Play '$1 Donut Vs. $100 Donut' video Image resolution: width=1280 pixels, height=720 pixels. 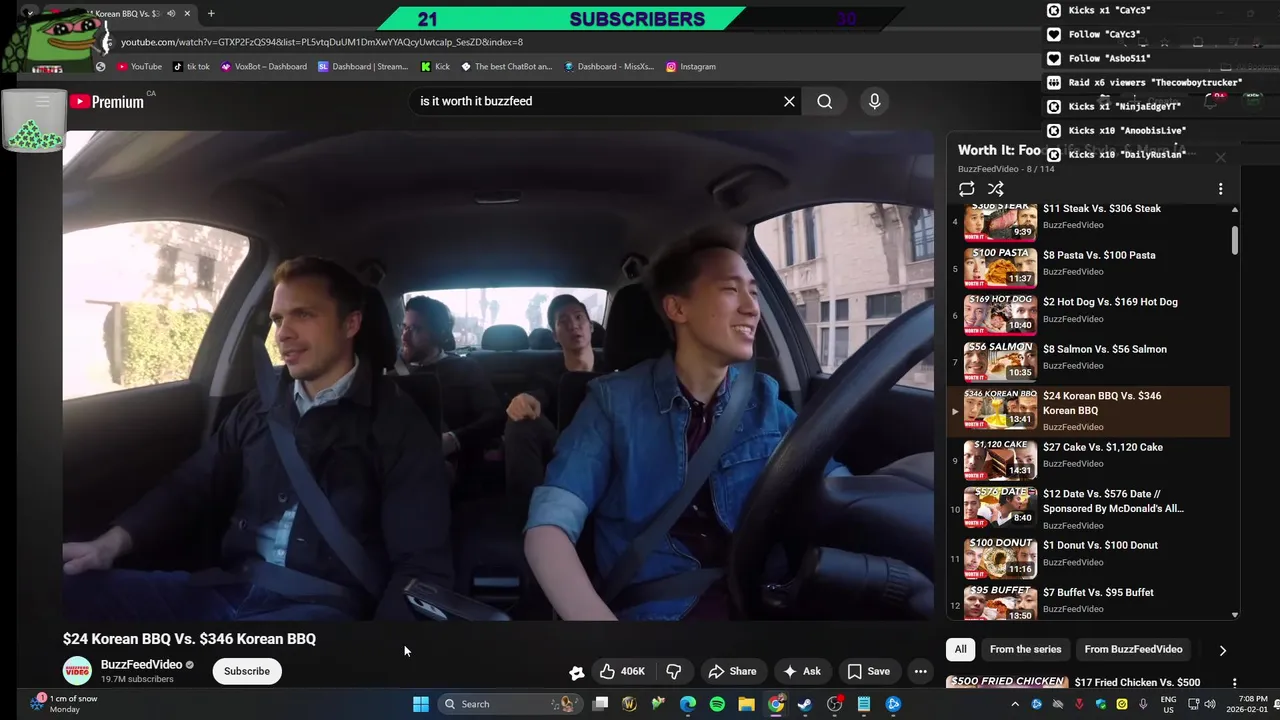pos(1088,557)
